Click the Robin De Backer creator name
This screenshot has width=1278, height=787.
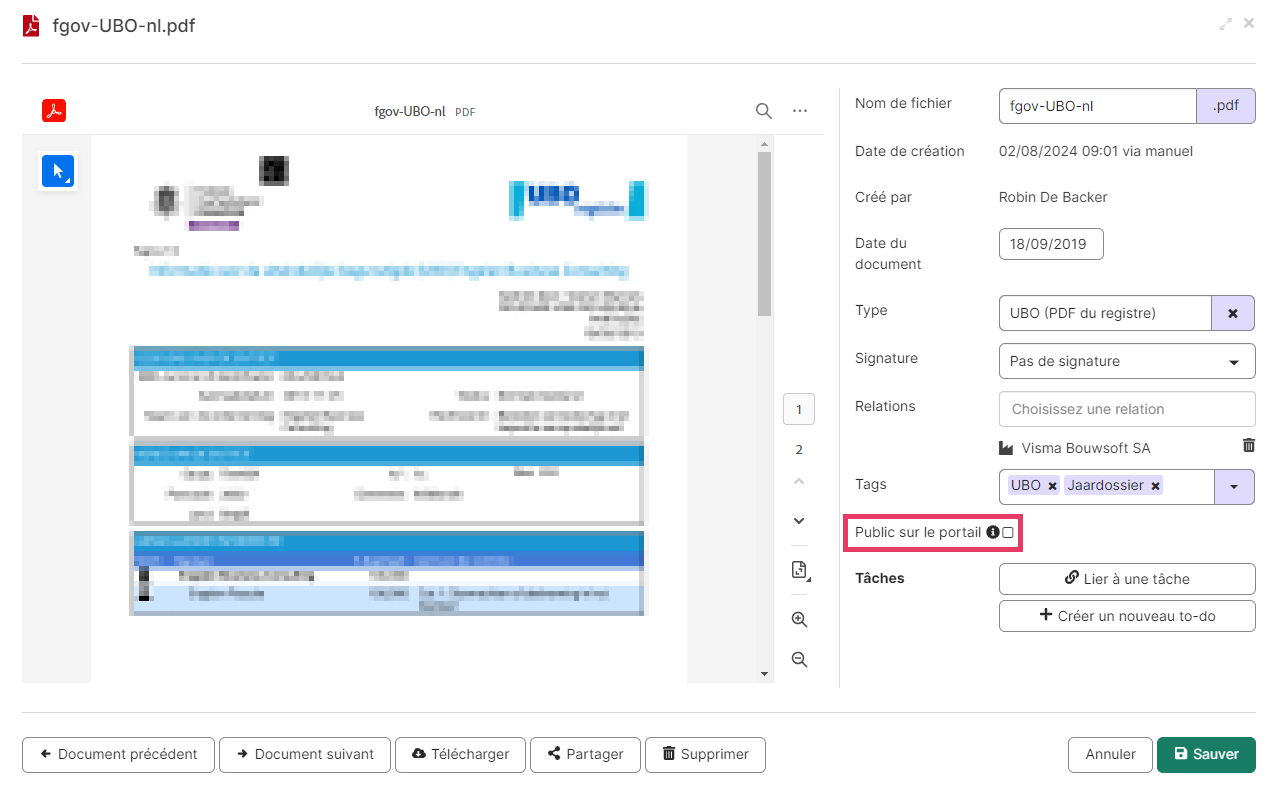click(1053, 197)
